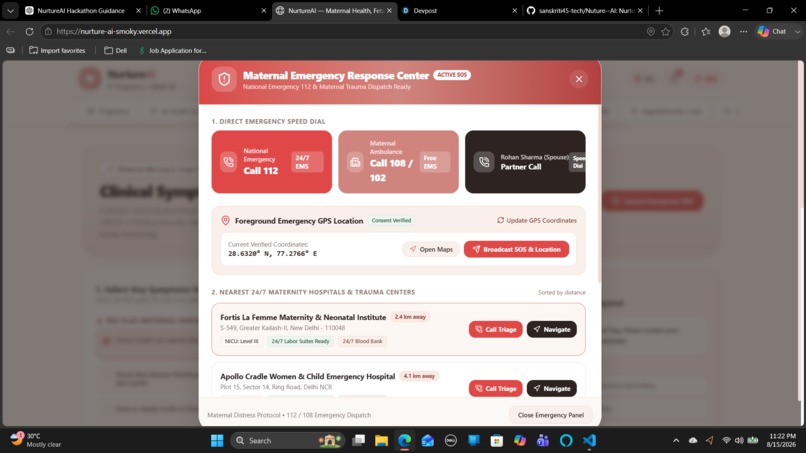Call Rohan Sharma Partner Call card
This screenshot has width=806, height=453.
click(x=525, y=162)
